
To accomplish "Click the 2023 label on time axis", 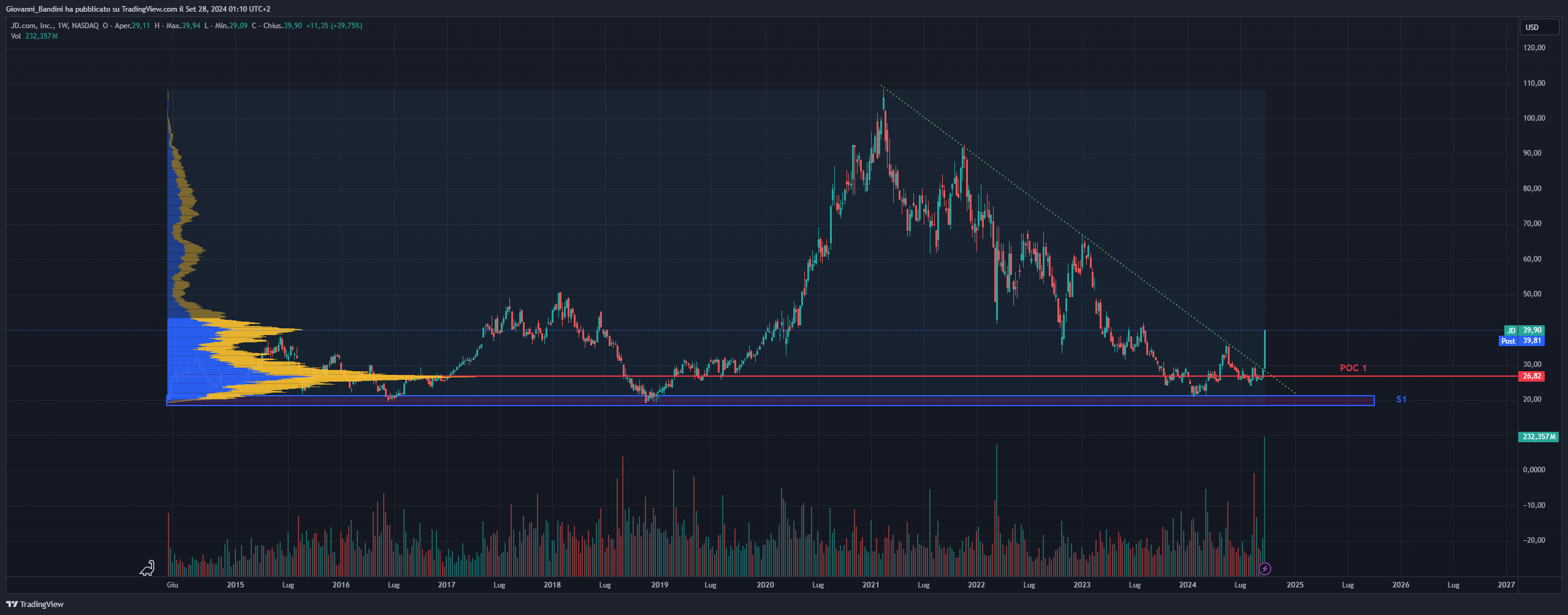I will [1082, 584].
